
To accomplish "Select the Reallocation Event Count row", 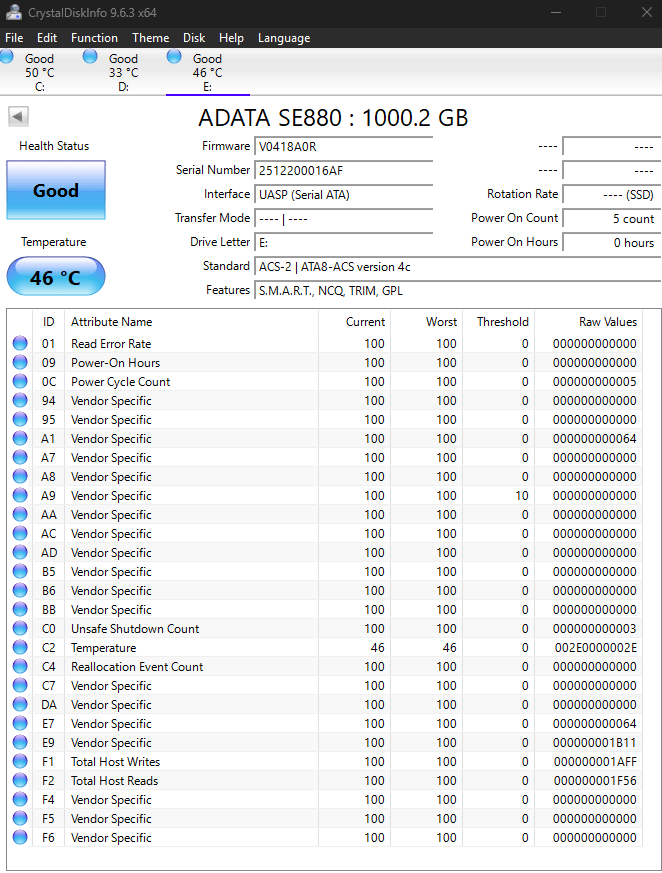I will pyautogui.click(x=137, y=667).
